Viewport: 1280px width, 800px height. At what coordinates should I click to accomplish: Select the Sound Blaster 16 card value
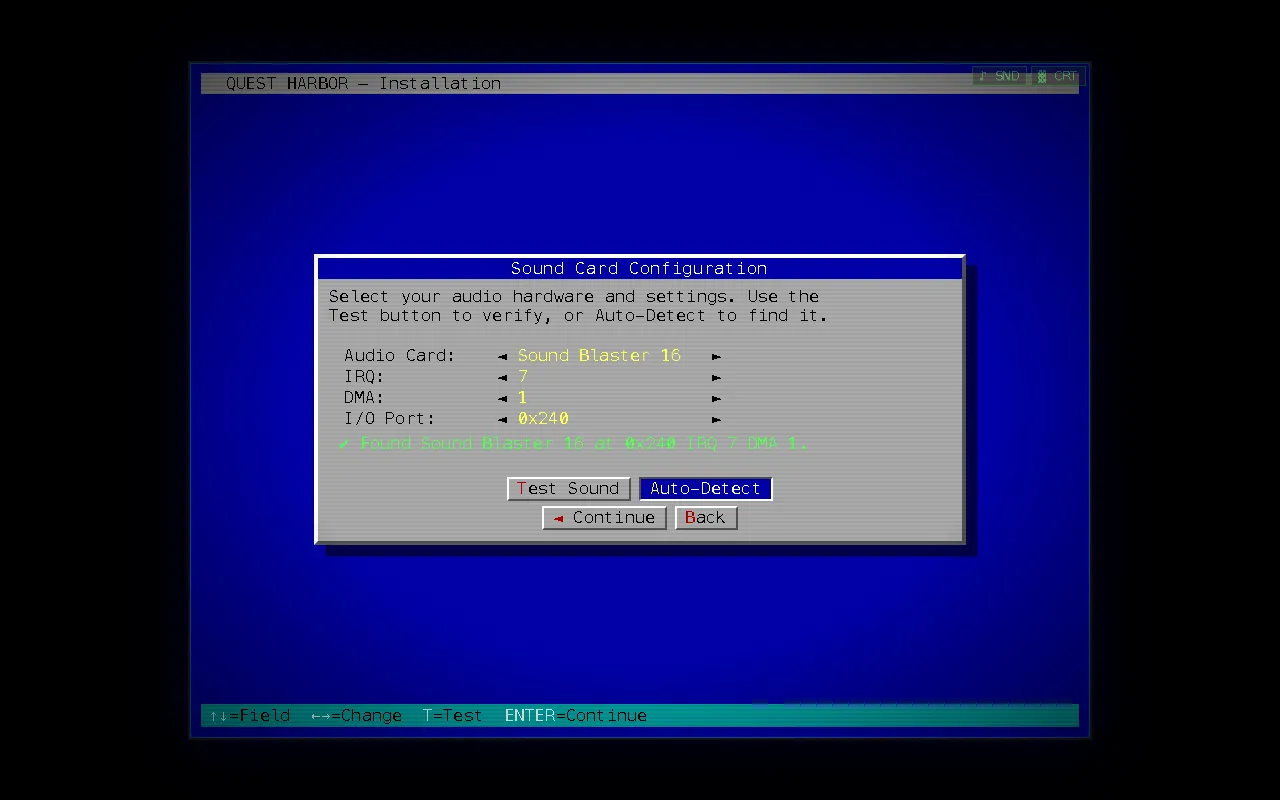click(599, 355)
